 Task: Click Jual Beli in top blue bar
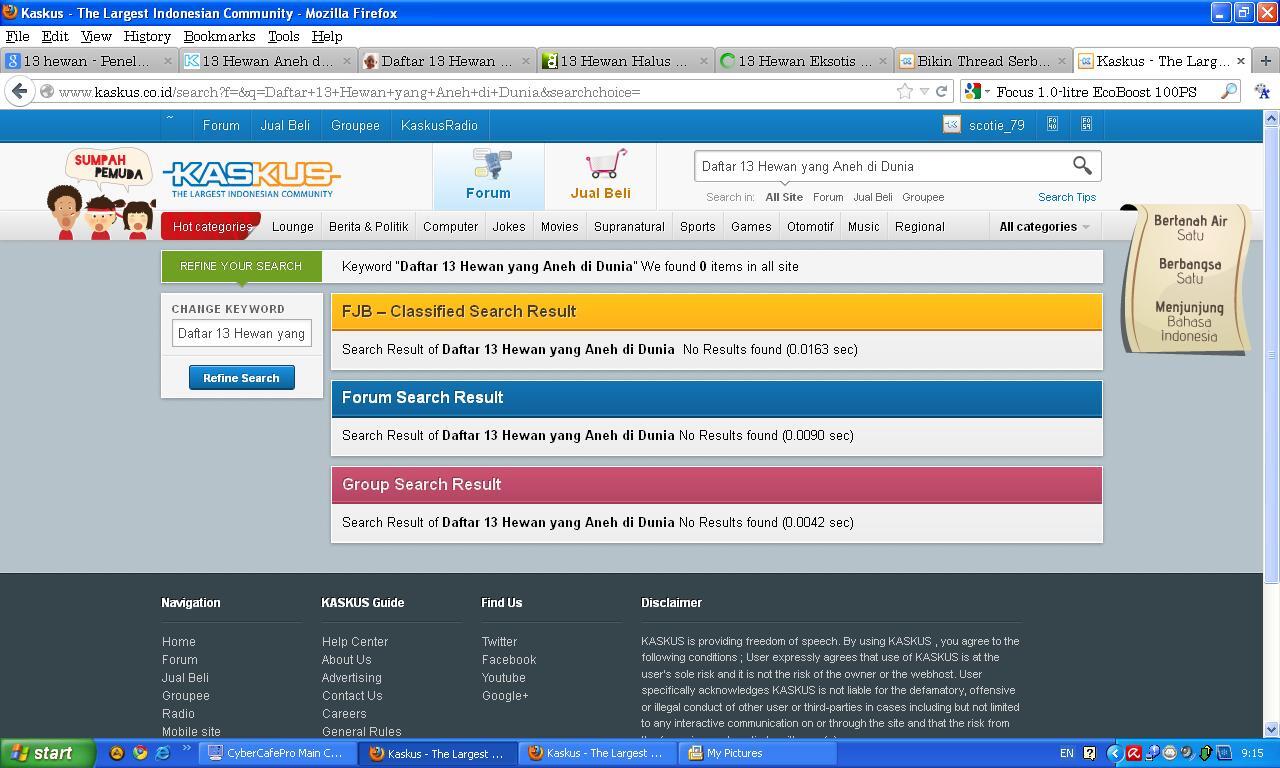[285, 125]
